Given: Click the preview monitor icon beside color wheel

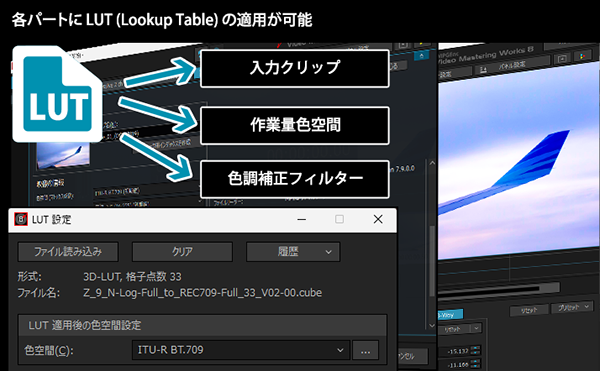Looking at the screenshot, I should (x=562, y=59).
